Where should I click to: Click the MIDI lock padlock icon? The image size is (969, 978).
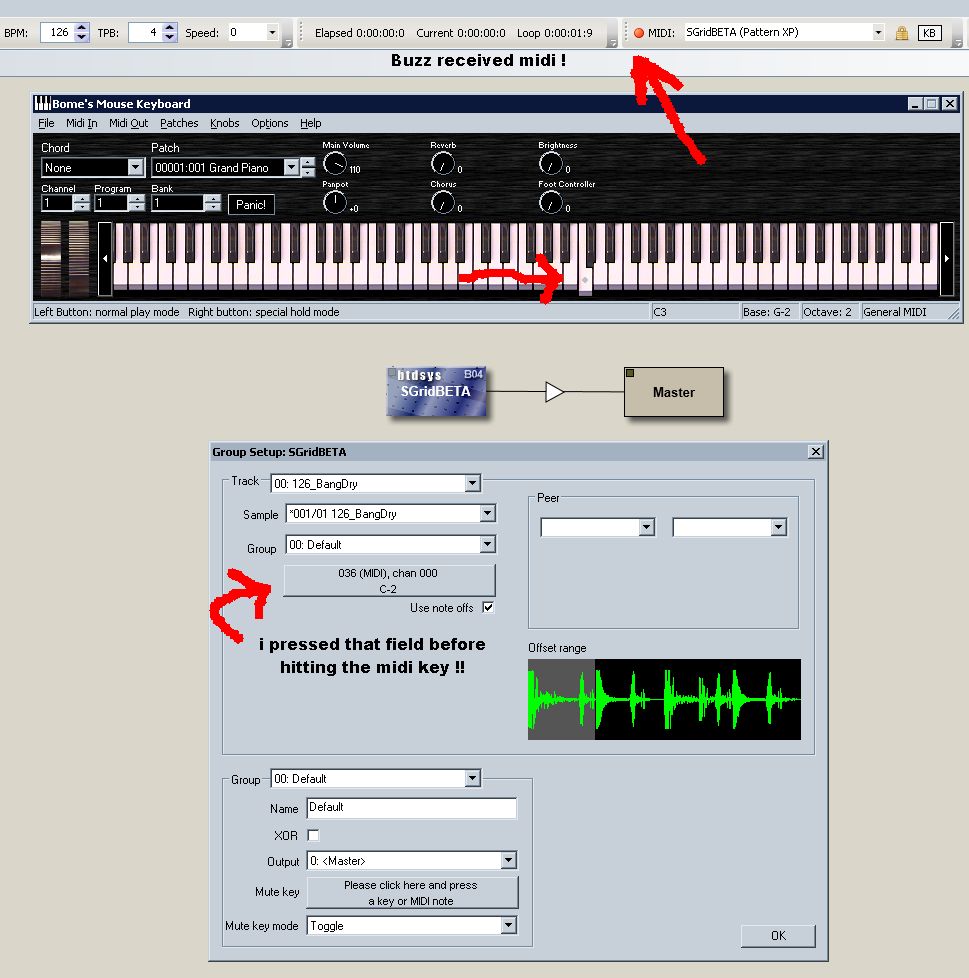click(x=902, y=33)
